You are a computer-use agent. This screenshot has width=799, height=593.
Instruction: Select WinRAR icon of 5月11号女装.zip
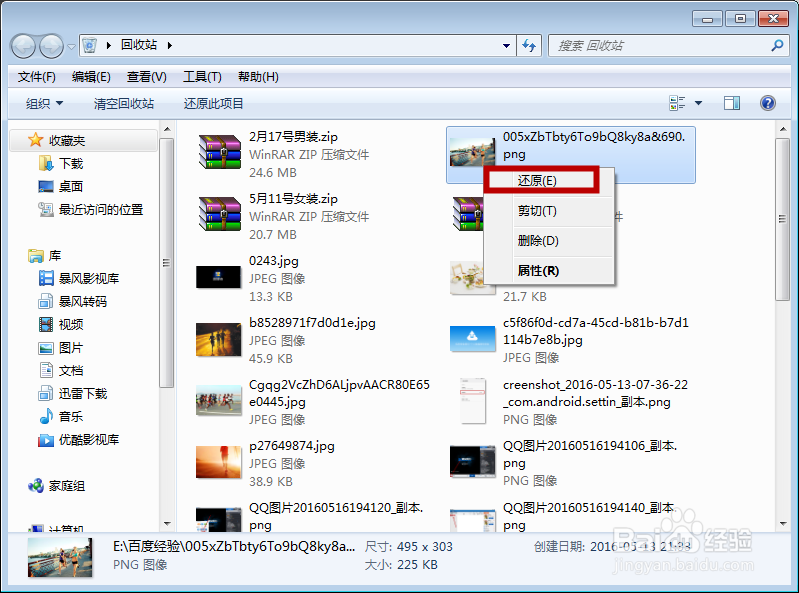219,214
